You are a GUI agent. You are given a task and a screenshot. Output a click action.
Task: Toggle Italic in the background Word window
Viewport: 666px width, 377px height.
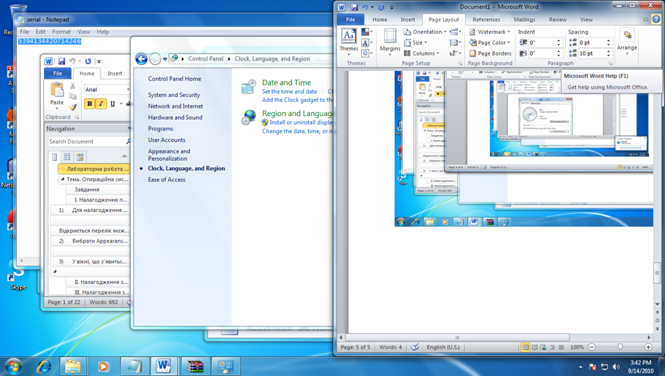(101, 104)
